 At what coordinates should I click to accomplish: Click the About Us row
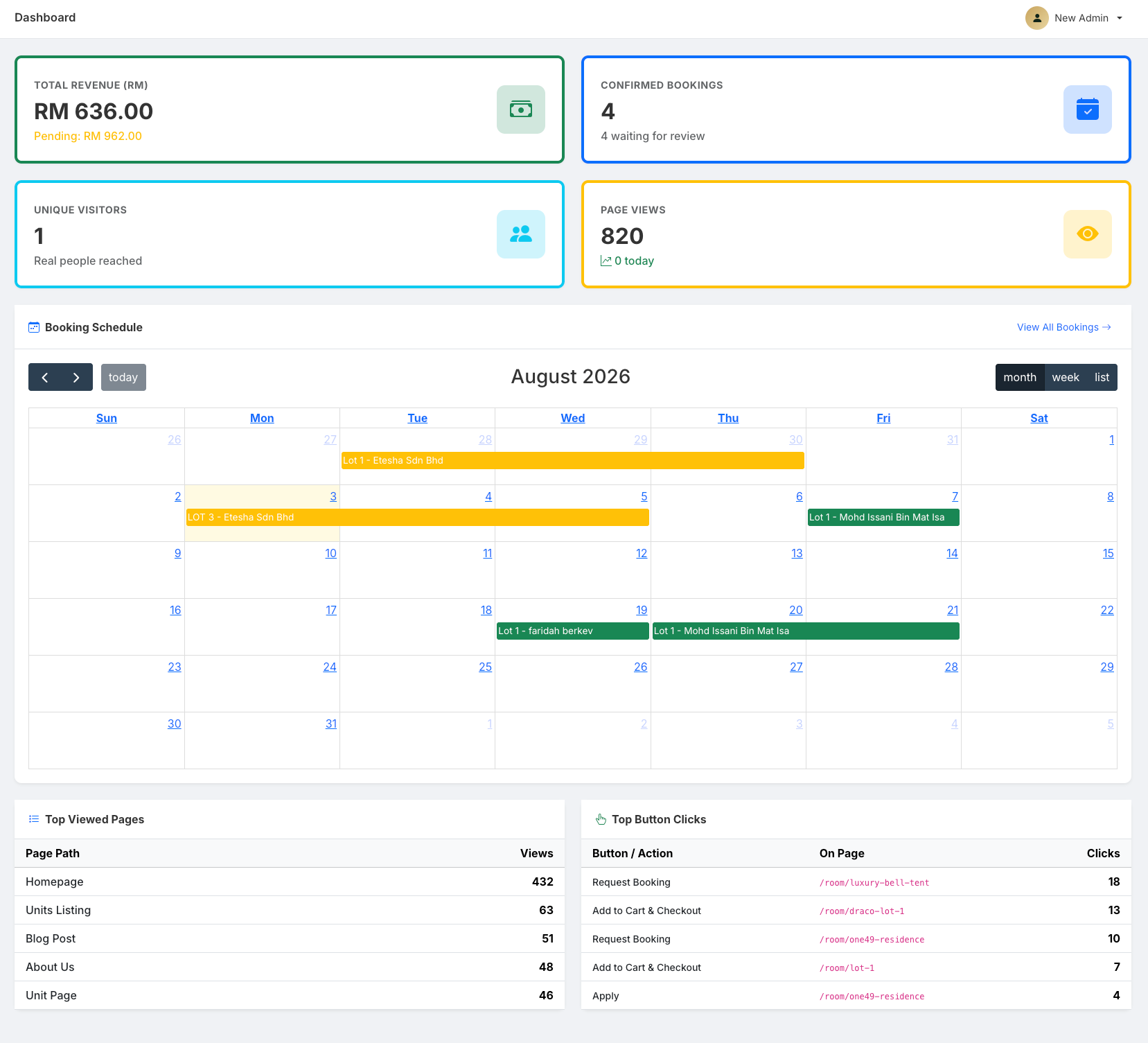[290, 967]
